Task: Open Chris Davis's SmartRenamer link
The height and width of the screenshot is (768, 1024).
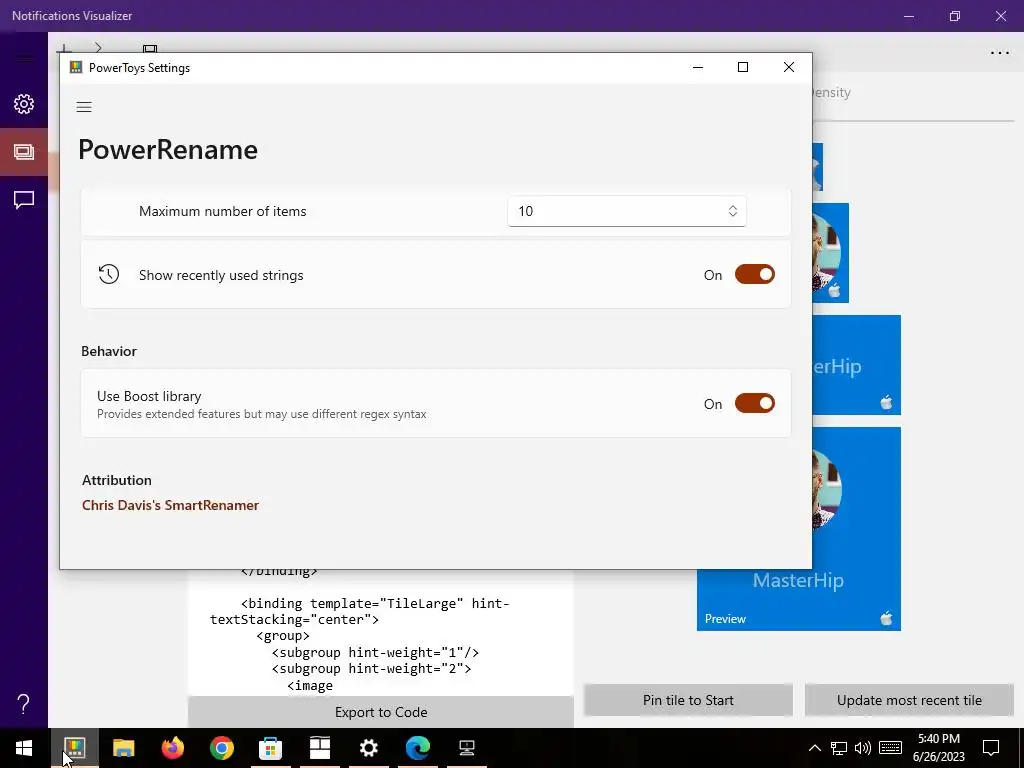Action: coord(170,505)
